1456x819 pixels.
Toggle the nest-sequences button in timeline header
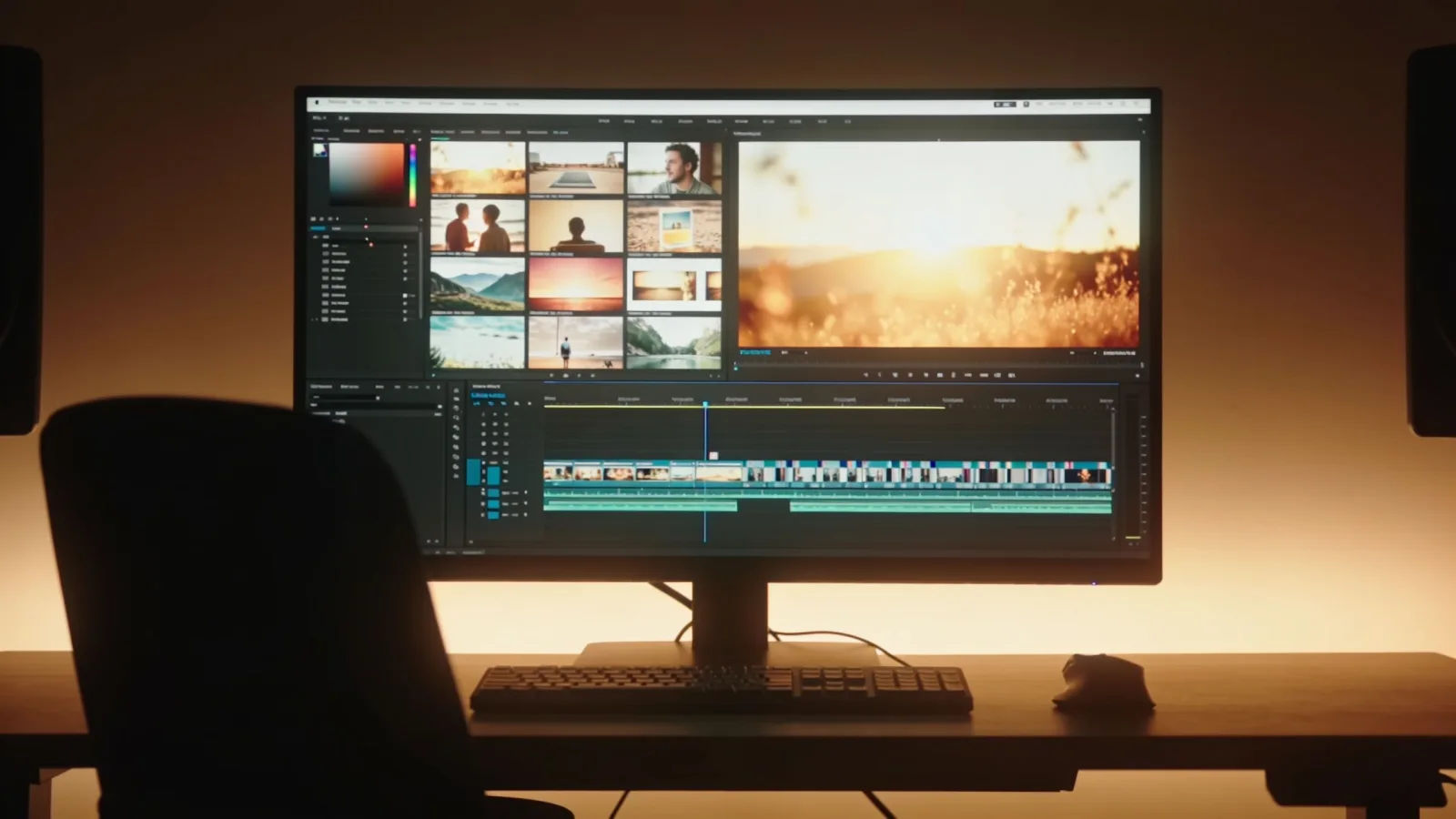(477, 403)
